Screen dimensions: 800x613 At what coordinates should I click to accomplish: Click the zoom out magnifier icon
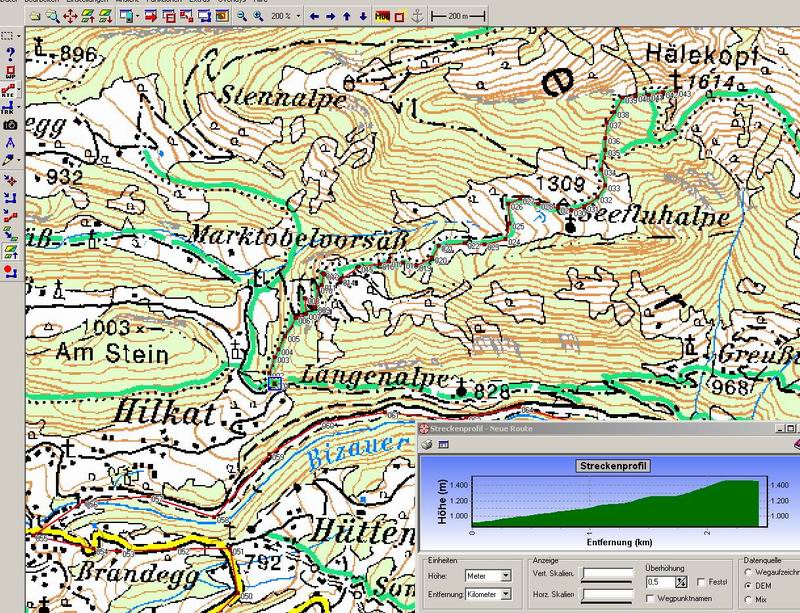point(242,16)
